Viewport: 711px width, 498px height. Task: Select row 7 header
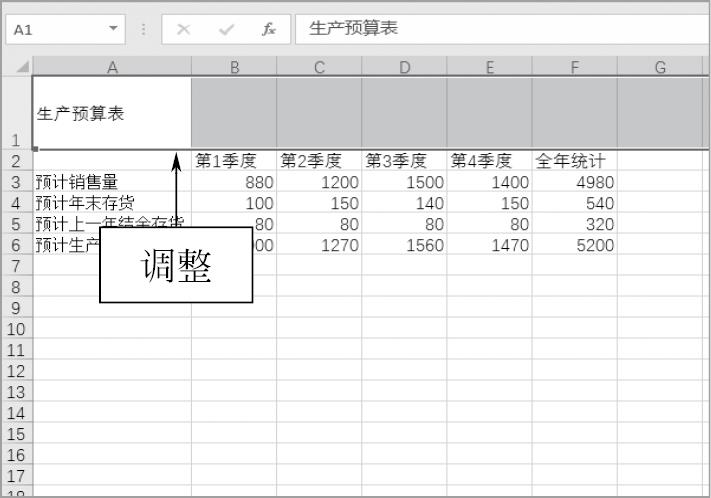coord(17,266)
